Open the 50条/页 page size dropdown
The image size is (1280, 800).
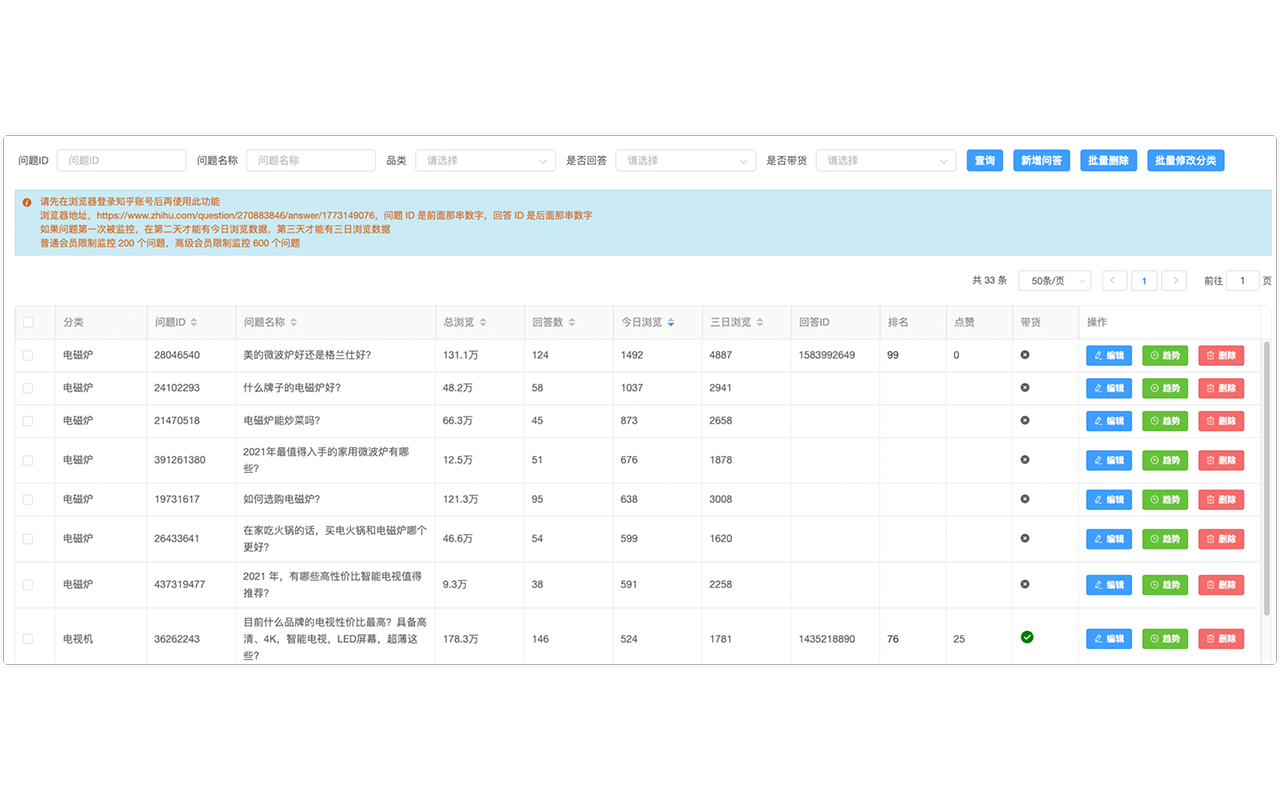pyautogui.click(x=1054, y=281)
